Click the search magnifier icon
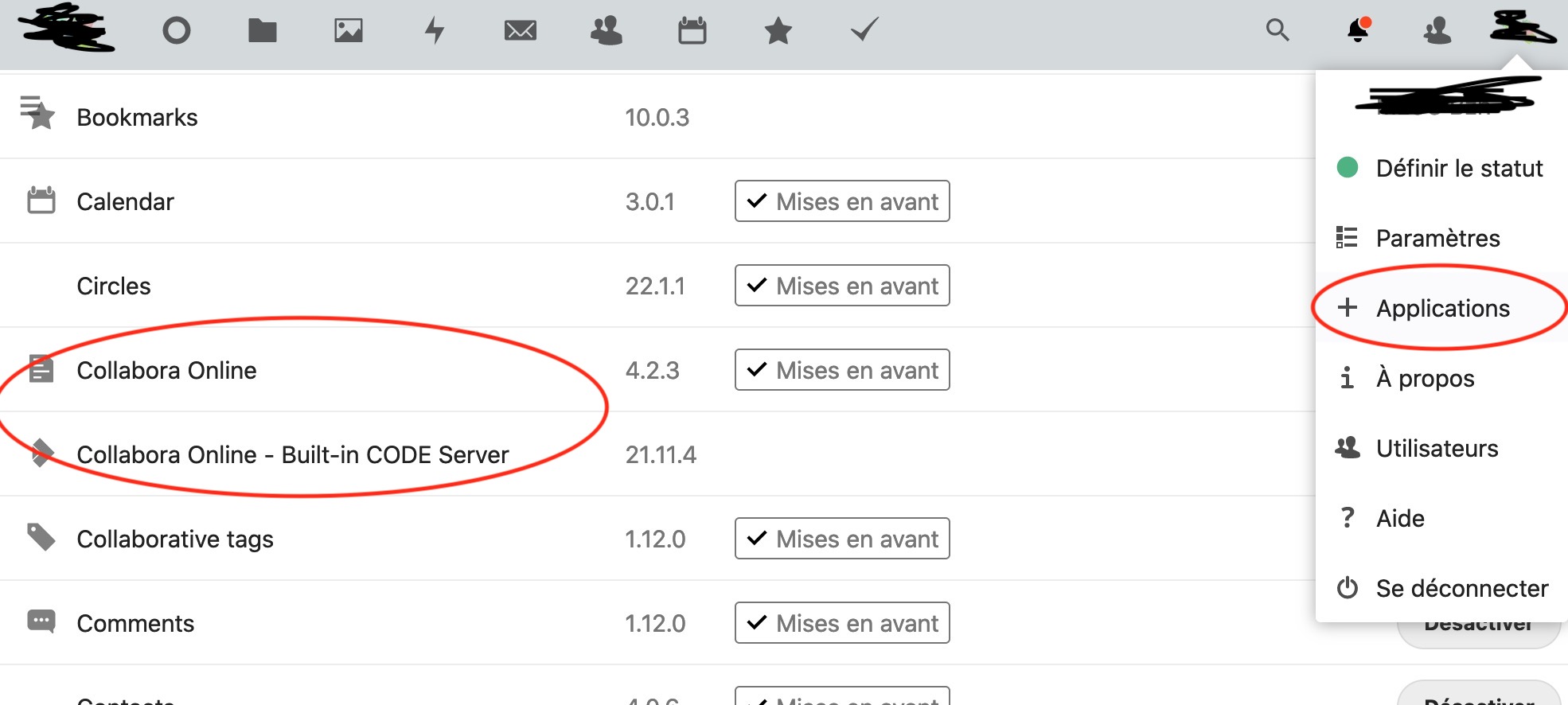 (1277, 30)
